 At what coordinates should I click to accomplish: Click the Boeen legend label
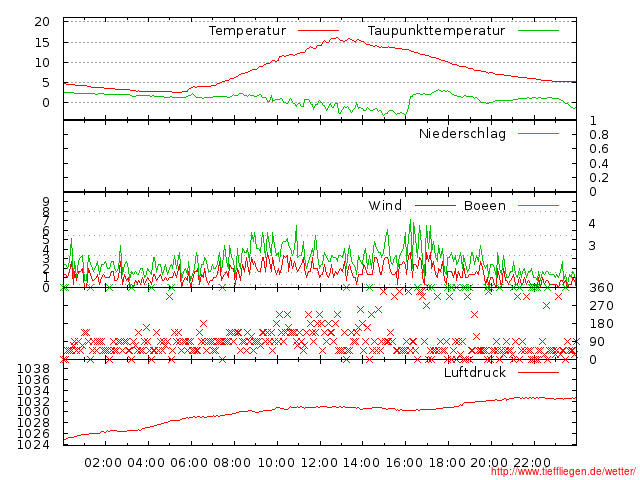tap(485, 205)
